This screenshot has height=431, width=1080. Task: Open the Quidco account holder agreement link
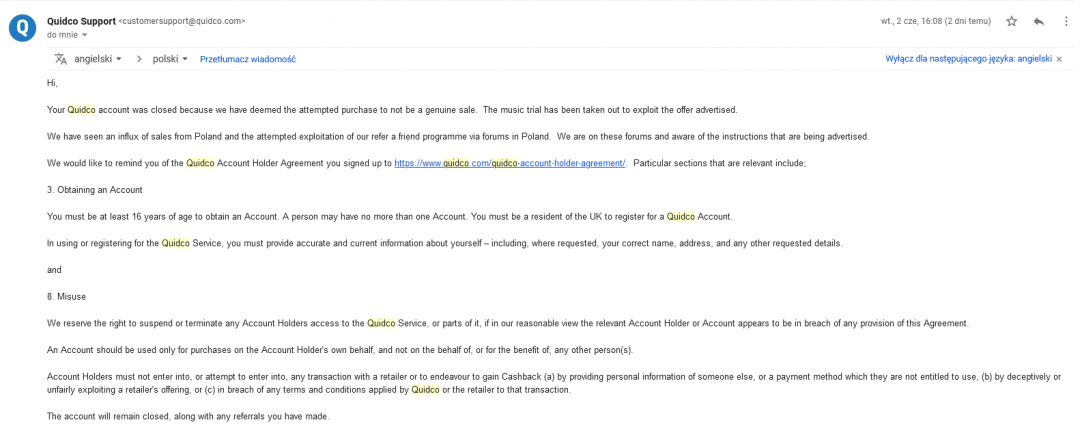(x=509, y=163)
